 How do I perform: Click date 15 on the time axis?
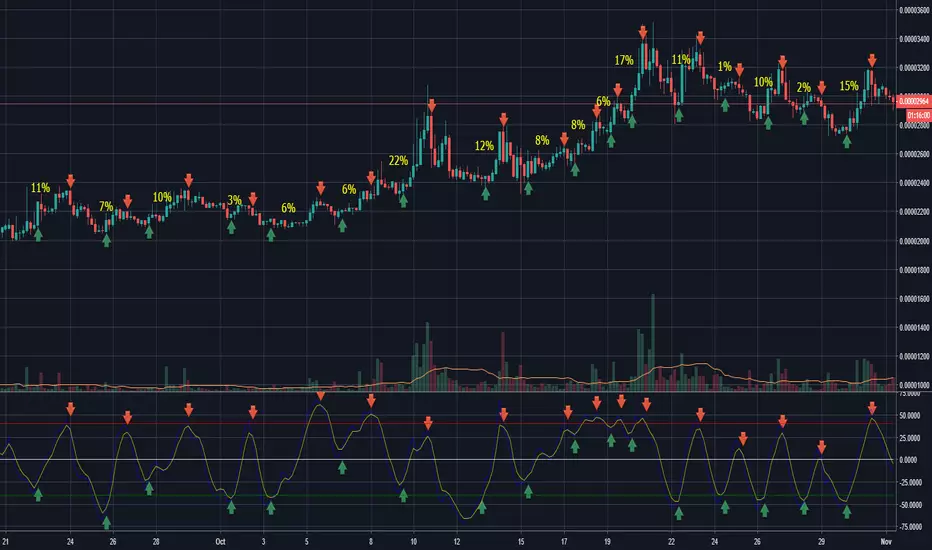pos(523,539)
